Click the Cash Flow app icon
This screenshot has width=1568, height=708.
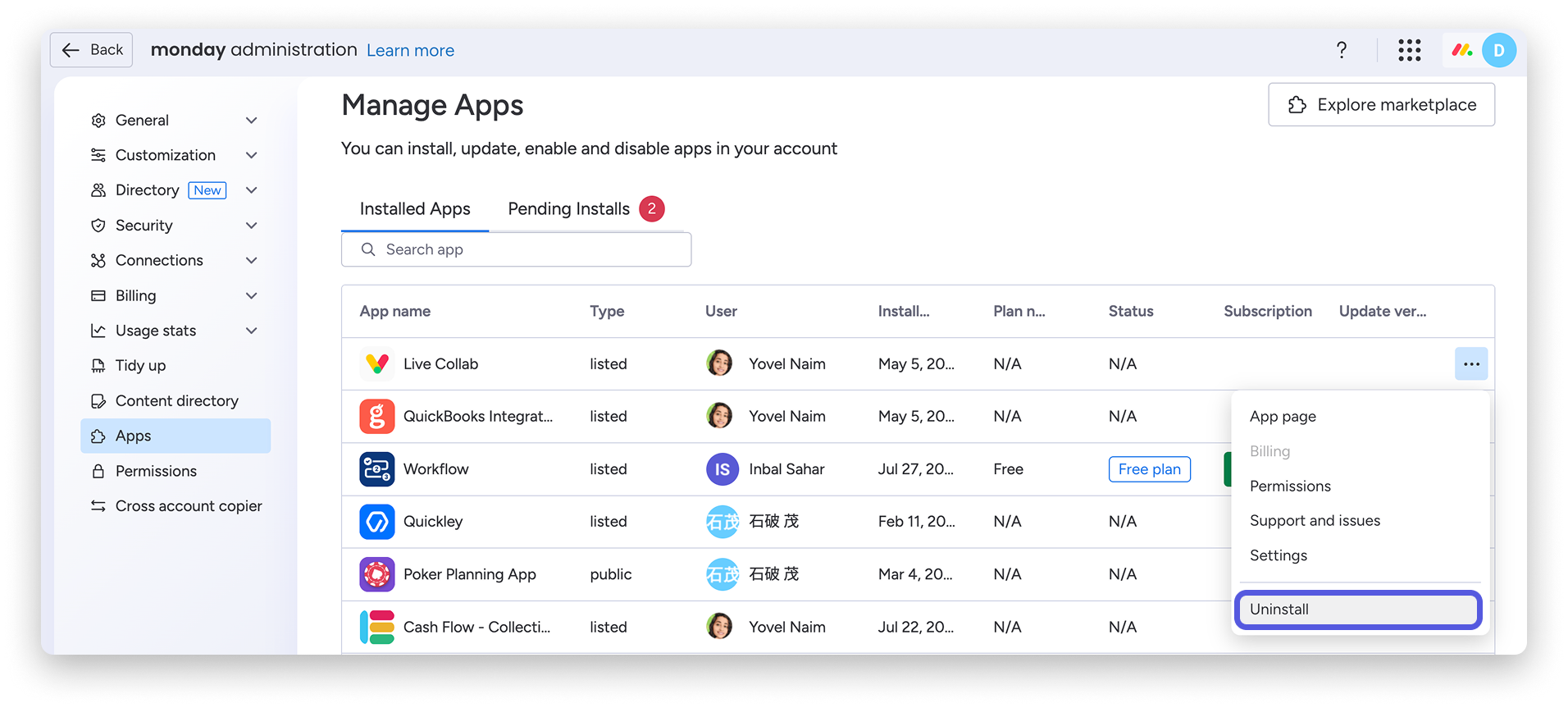tap(377, 627)
